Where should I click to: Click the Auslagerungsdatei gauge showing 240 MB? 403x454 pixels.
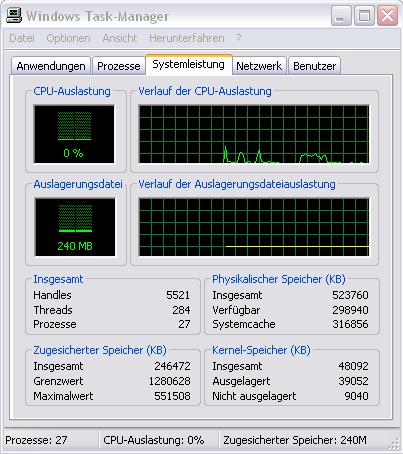[75, 227]
